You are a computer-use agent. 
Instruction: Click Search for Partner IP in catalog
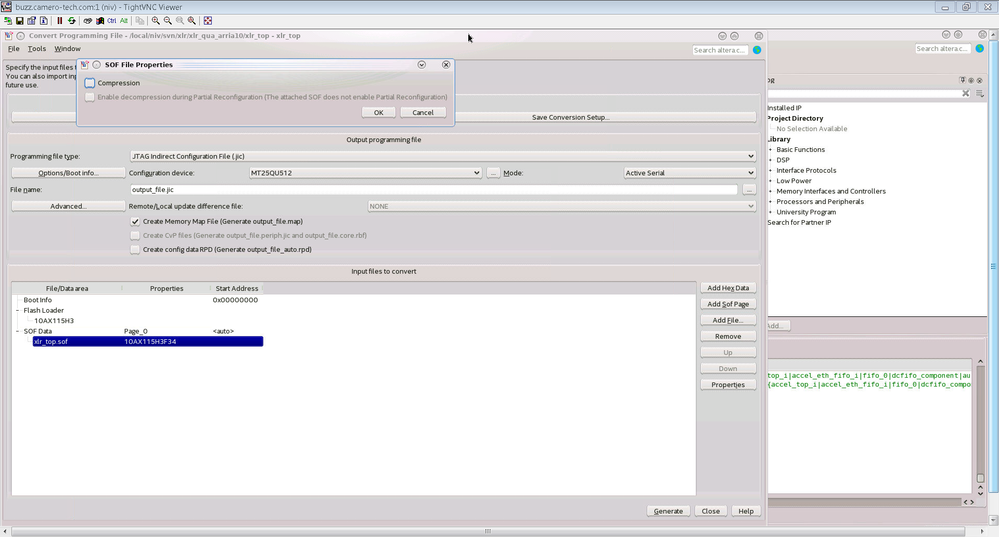(799, 222)
